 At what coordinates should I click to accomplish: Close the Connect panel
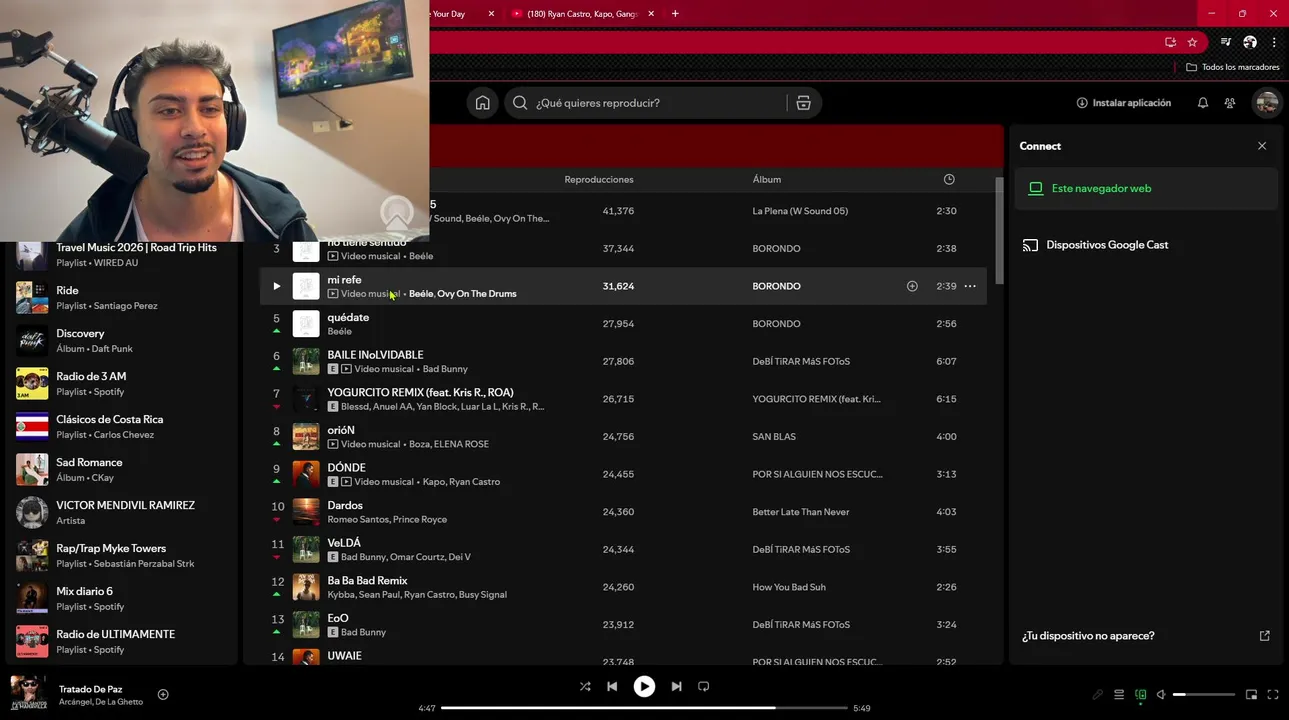click(x=1262, y=146)
